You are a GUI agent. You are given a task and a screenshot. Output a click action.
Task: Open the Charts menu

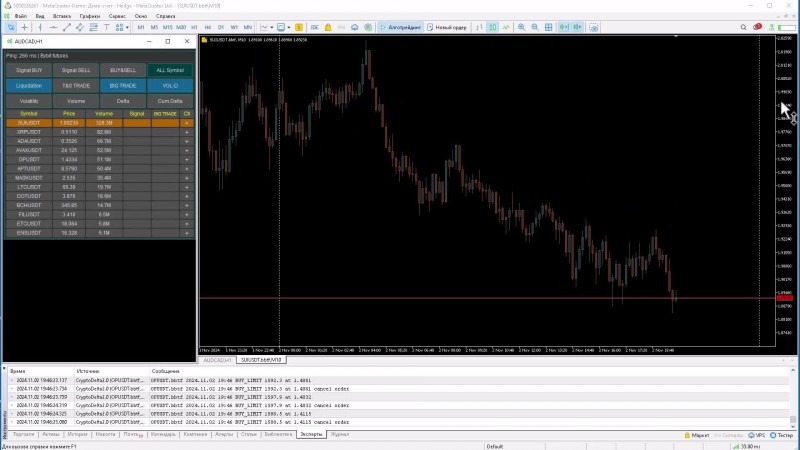pos(90,16)
